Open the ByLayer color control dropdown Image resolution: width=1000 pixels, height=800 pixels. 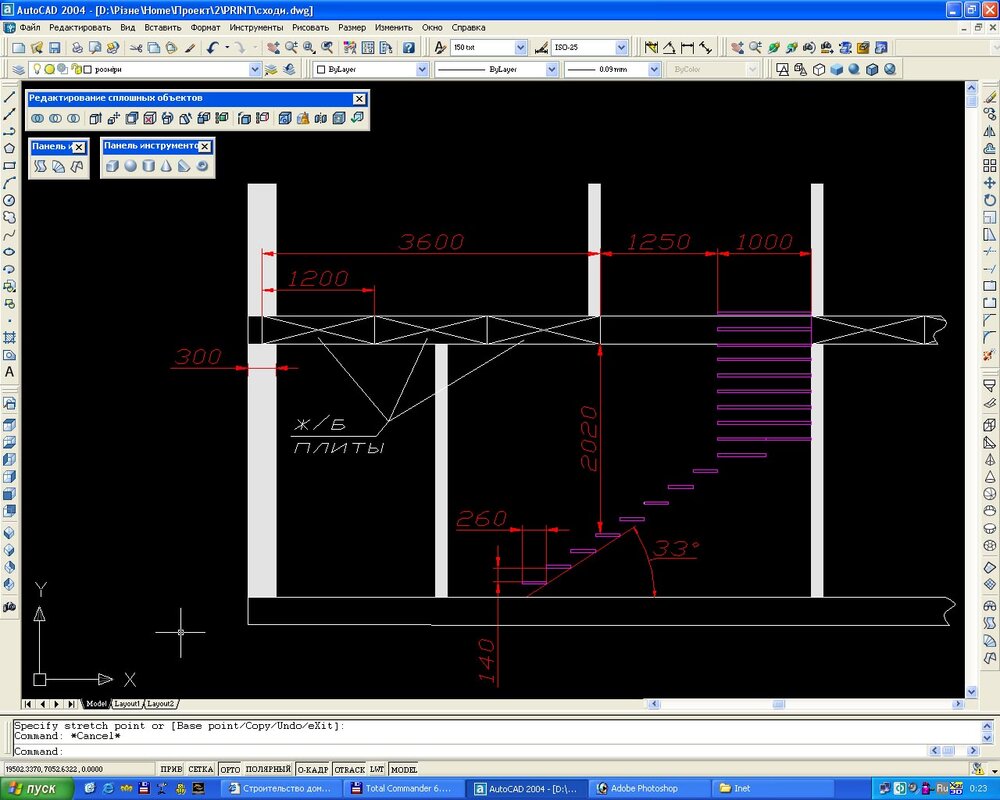422,69
